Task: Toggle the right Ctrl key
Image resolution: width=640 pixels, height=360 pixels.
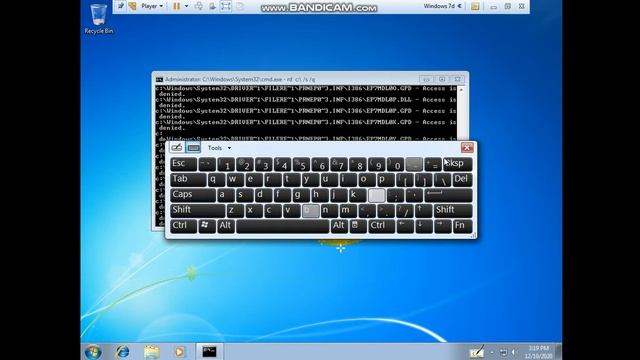Action: [x=381, y=226]
